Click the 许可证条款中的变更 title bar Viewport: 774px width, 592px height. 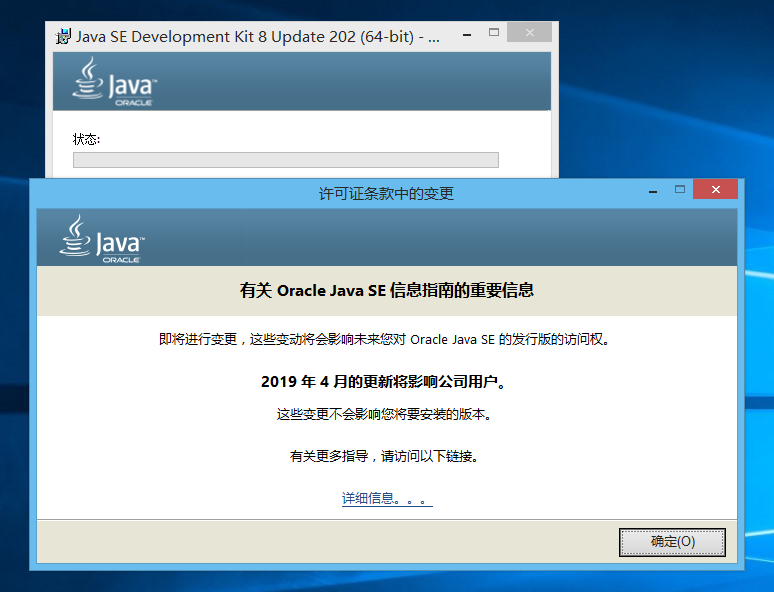tap(386, 193)
